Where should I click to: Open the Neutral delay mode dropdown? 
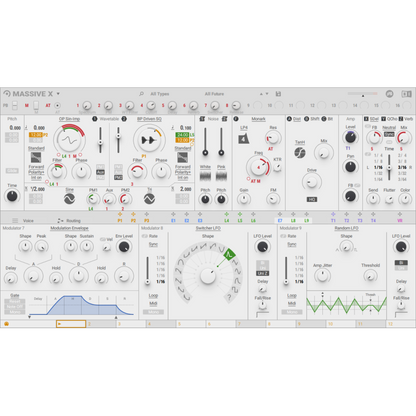[x=389, y=128]
